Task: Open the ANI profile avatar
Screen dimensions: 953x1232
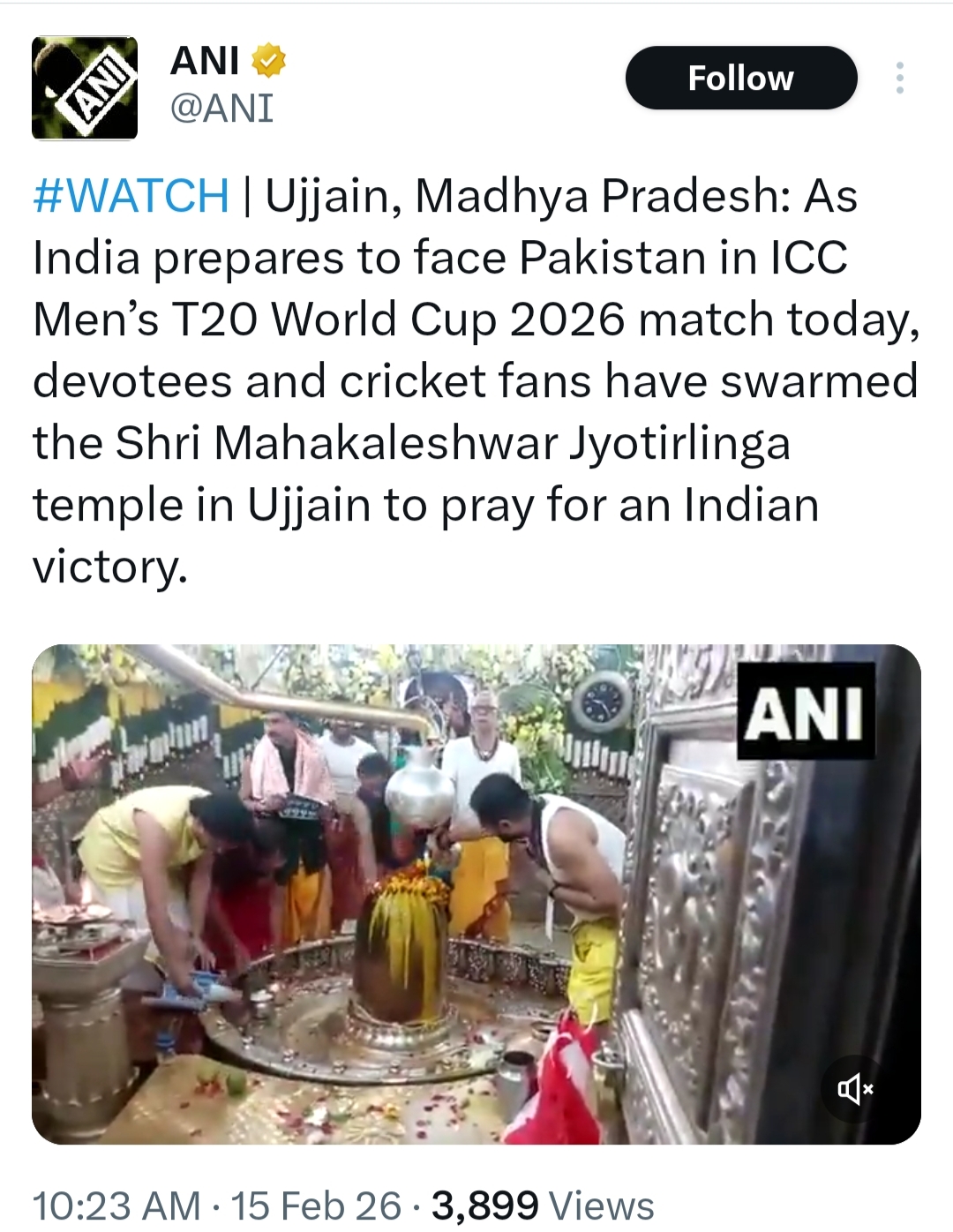Action: [x=85, y=88]
